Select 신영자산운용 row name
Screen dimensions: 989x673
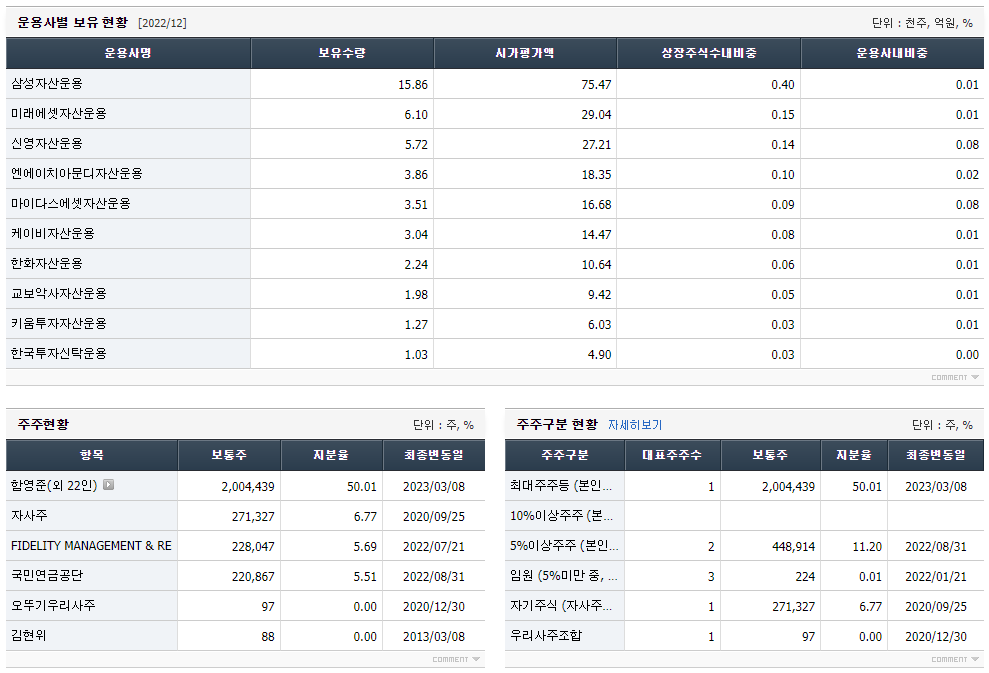point(47,143)
